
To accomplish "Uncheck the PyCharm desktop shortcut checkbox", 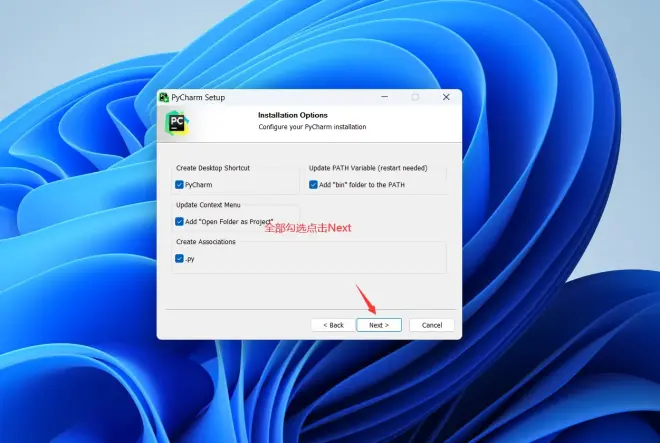I will tap(179, 184).
